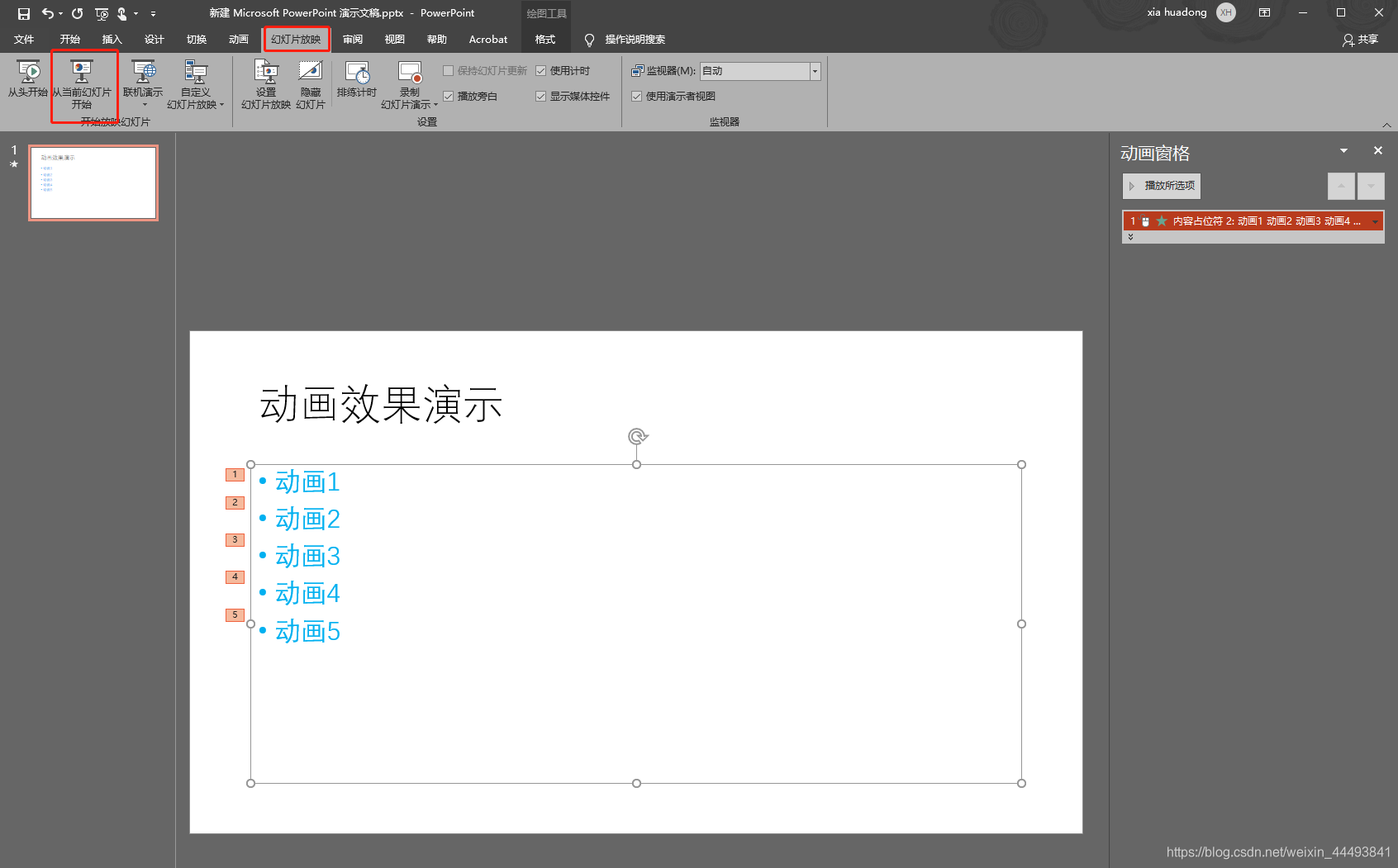Switch to the 开始 ribbon tab
This screenshot has height=868, width=1398.
coord(70,40)
